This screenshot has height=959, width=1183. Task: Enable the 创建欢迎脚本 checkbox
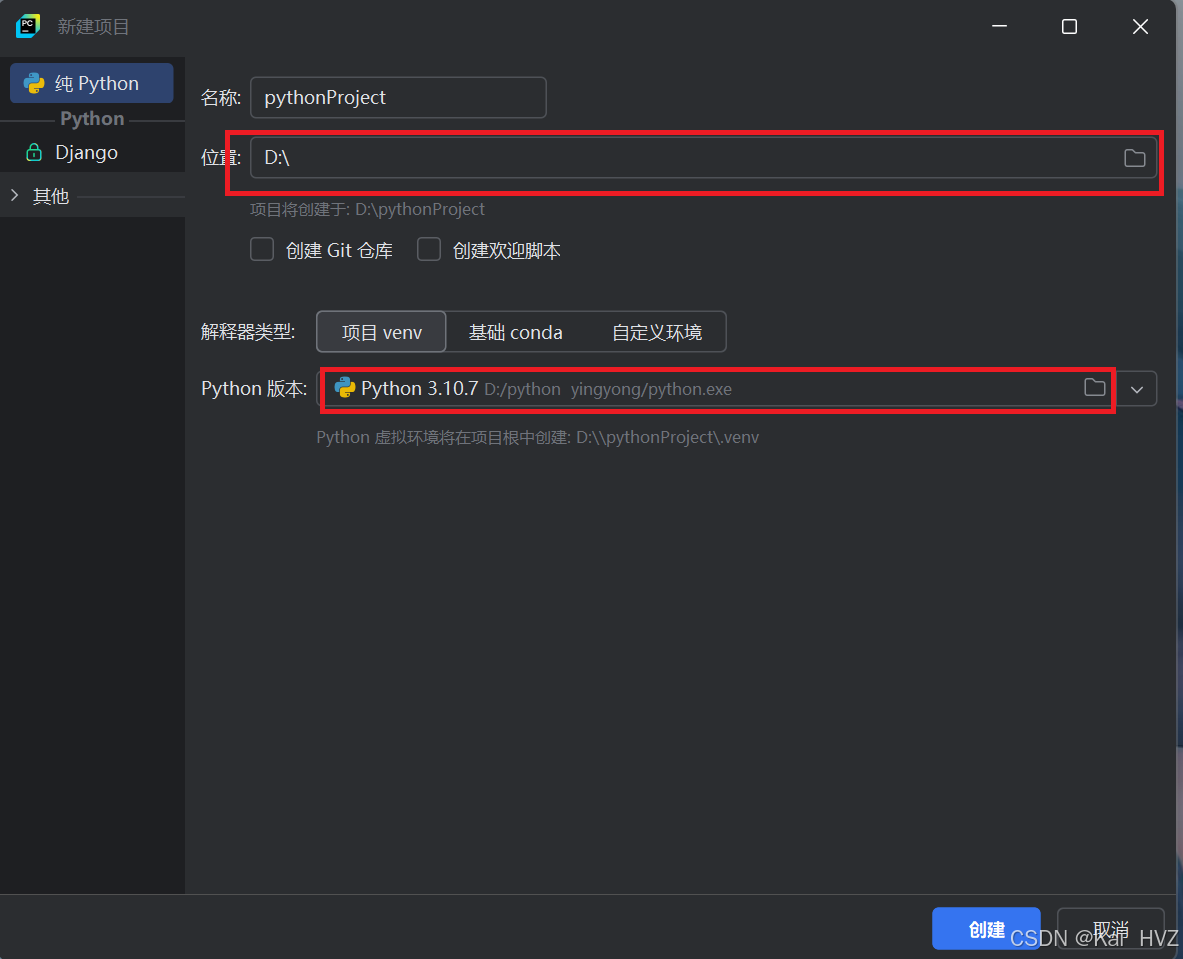click(x=429, y=250)
